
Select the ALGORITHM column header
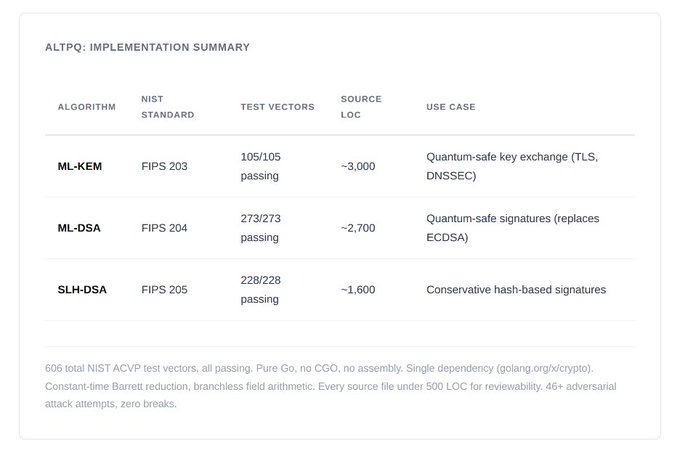click(87, 107)
